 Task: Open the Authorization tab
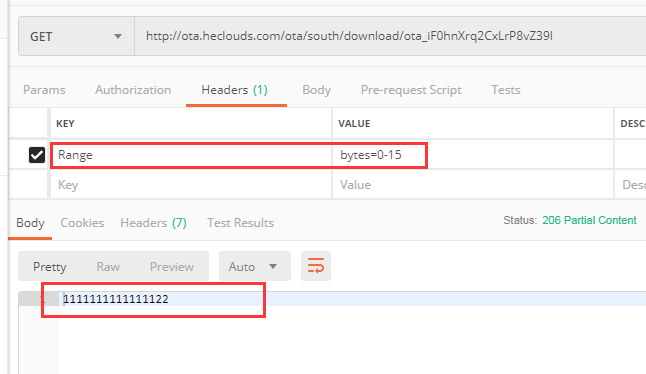pyautogui.click(x=133, y=90)
